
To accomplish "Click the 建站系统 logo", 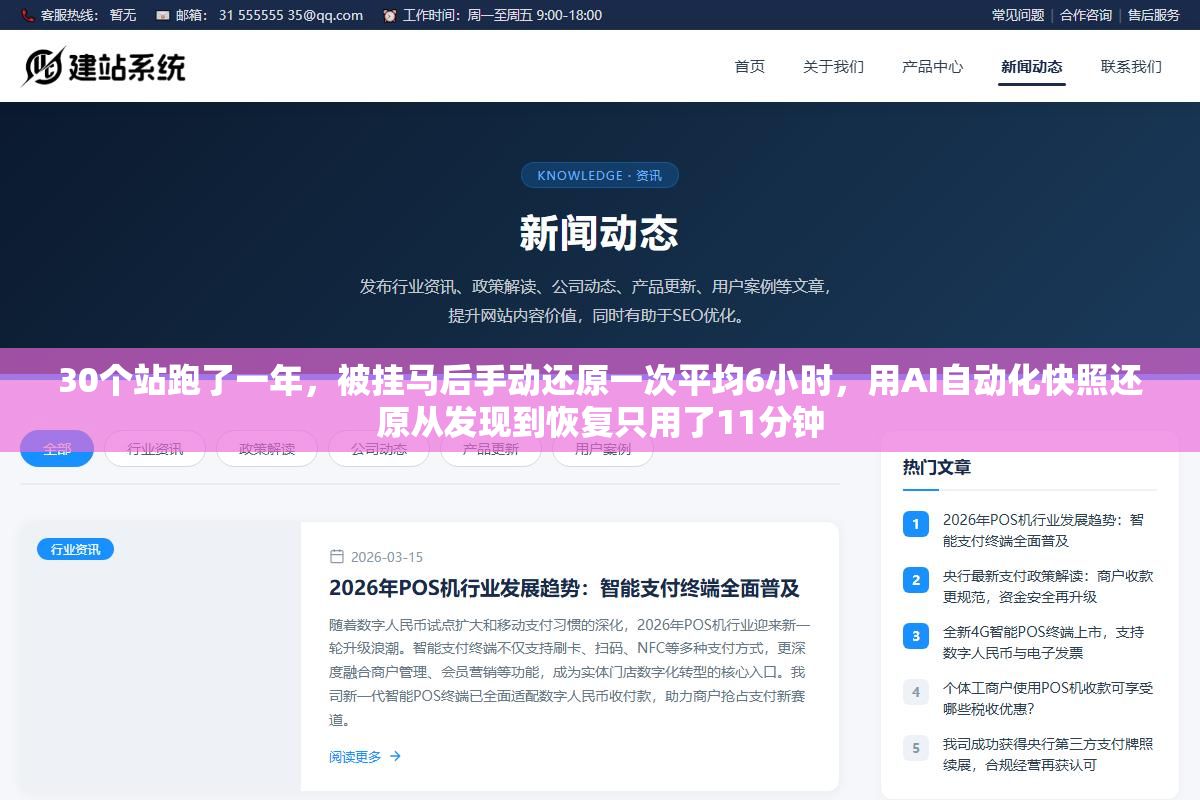I will pyautogui.click(x=104, y=66).
